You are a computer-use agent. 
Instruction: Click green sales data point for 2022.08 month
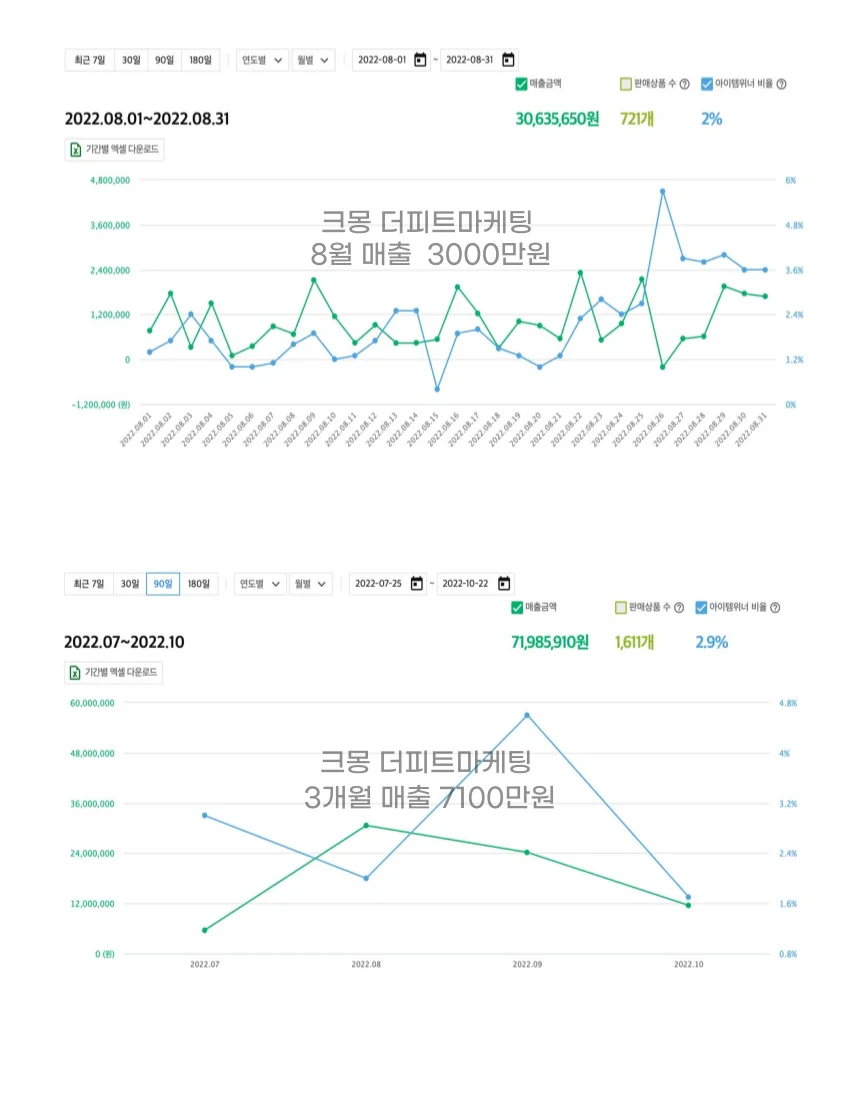click(366, 825)
